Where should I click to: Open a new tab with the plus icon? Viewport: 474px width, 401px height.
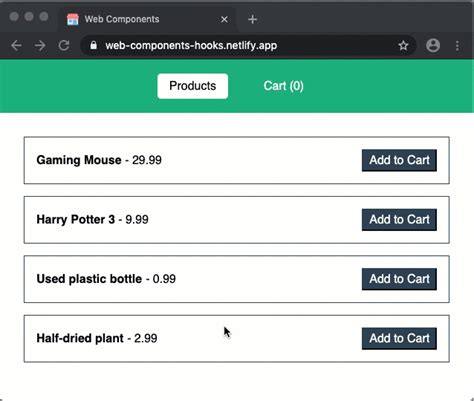(x=252, y=19)
